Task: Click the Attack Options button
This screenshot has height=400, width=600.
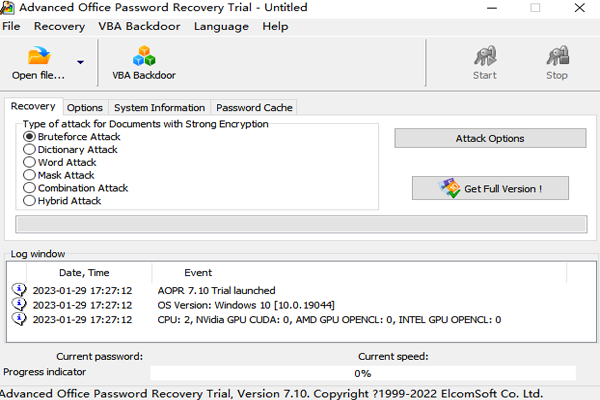Action: [x=490, y=138]
